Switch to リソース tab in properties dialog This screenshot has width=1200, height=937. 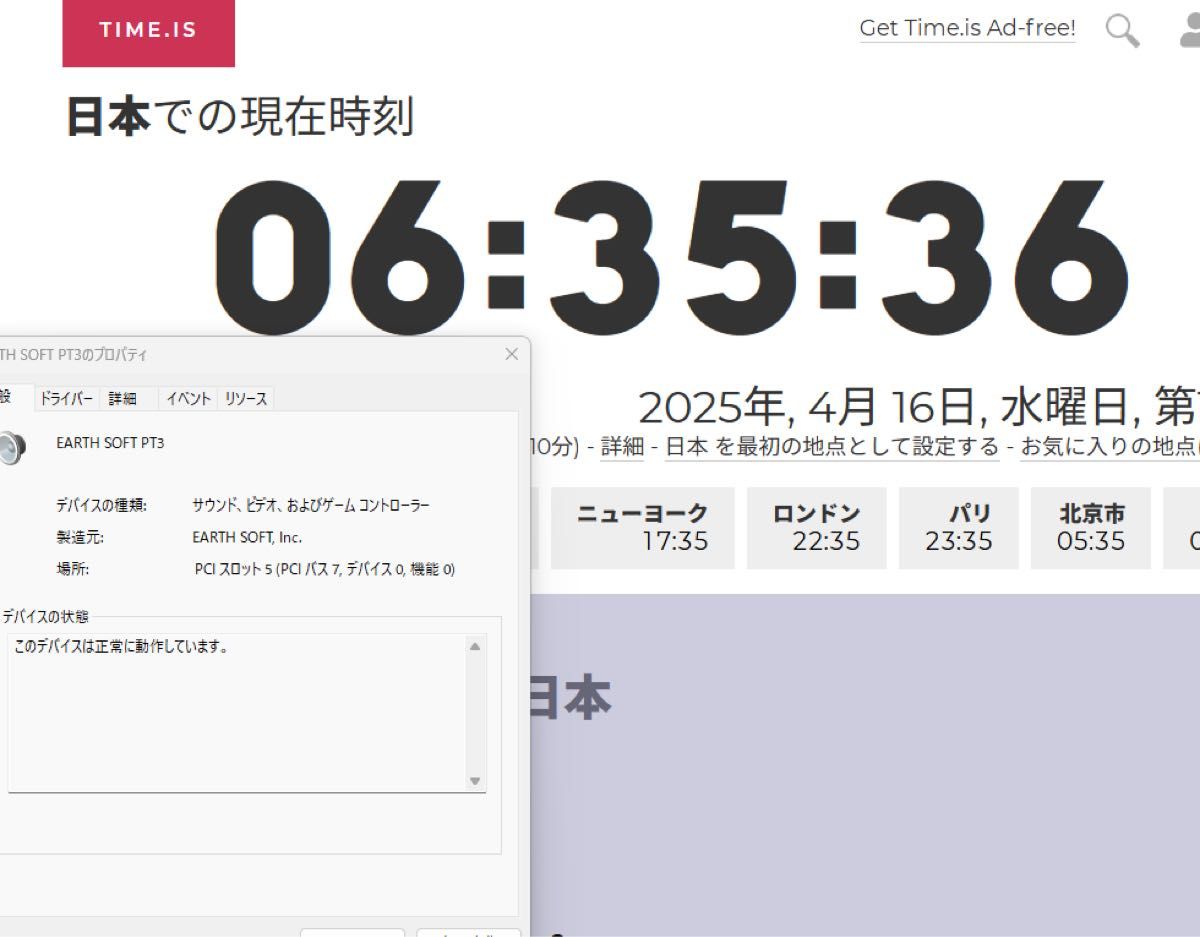coord(246,398)
